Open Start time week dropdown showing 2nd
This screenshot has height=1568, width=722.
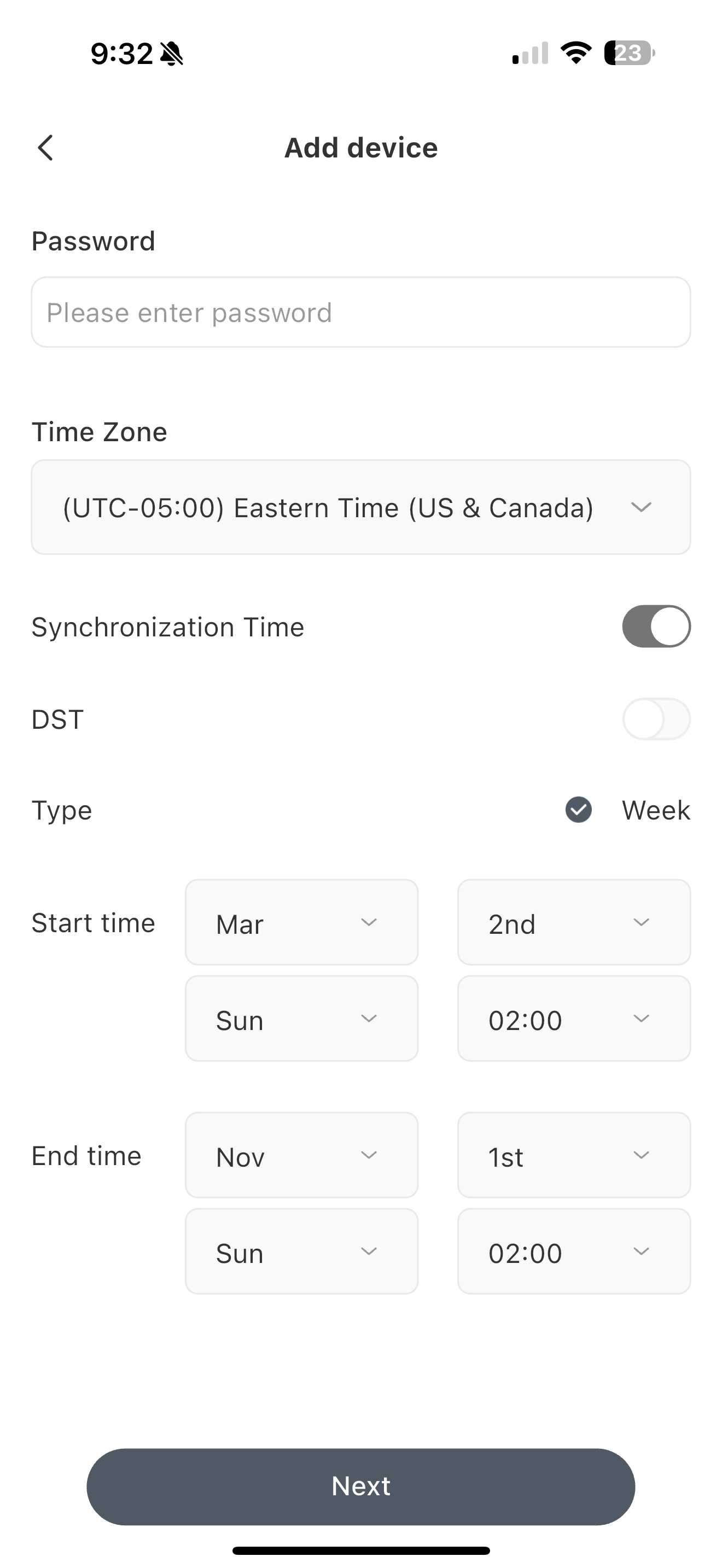[x=573, y=922]
